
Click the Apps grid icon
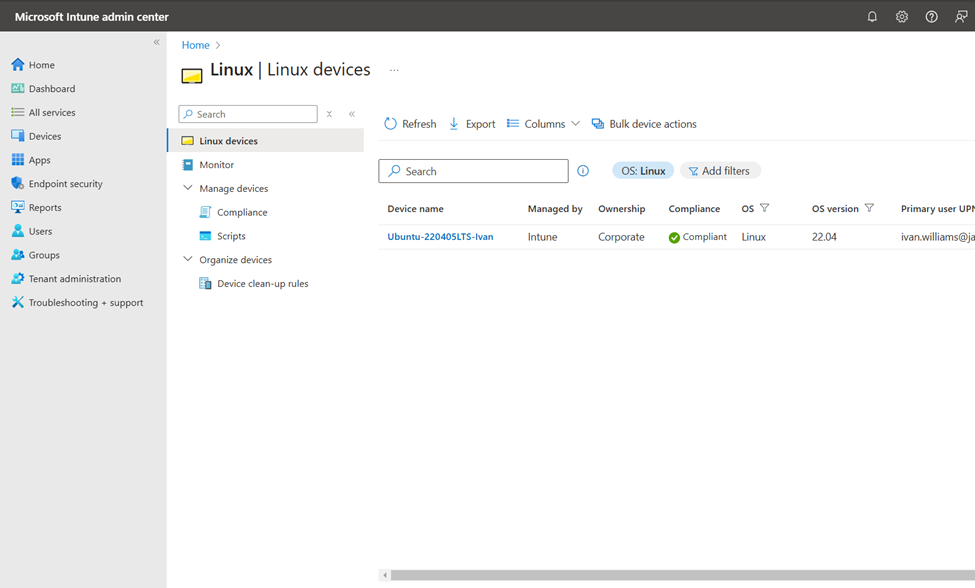click(17, 160)
